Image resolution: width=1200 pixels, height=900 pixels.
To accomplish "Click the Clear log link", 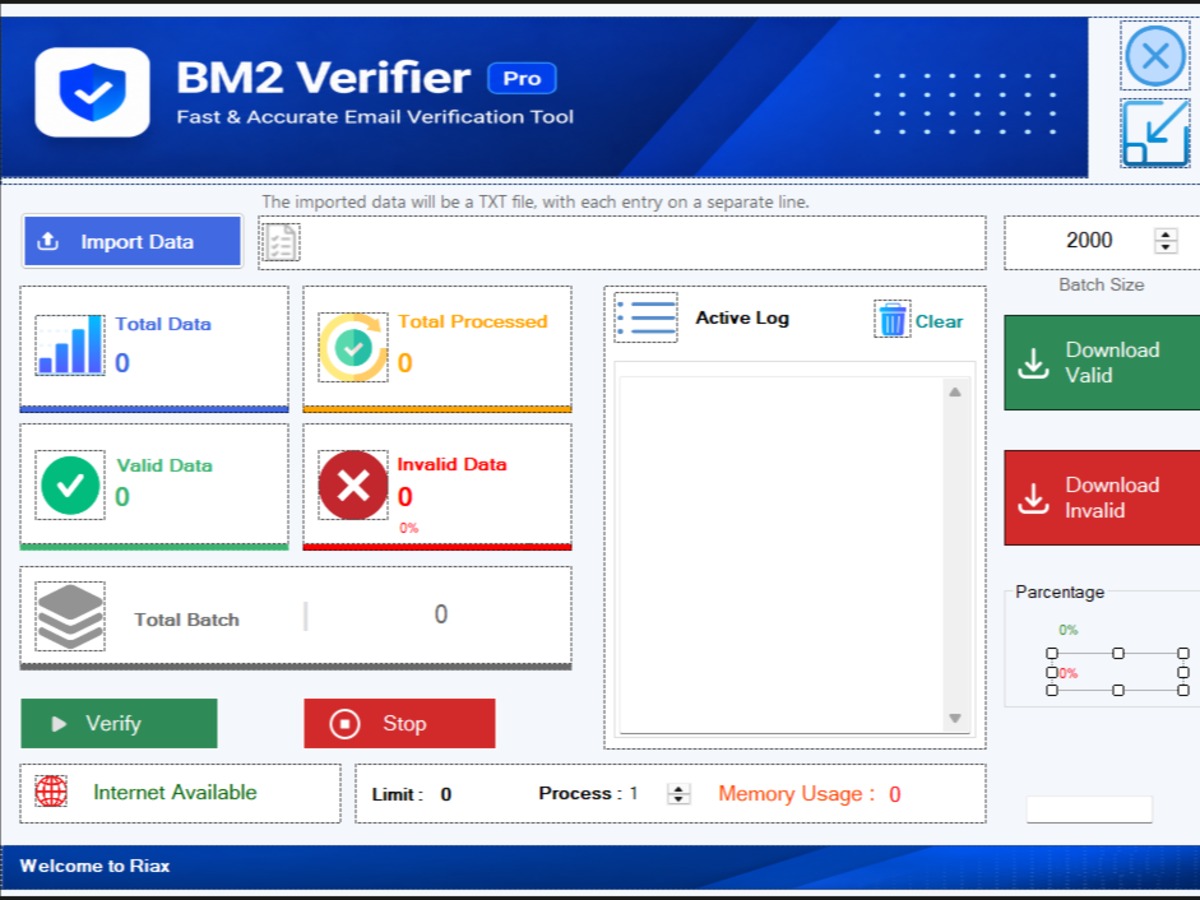I will pos(939,321).
